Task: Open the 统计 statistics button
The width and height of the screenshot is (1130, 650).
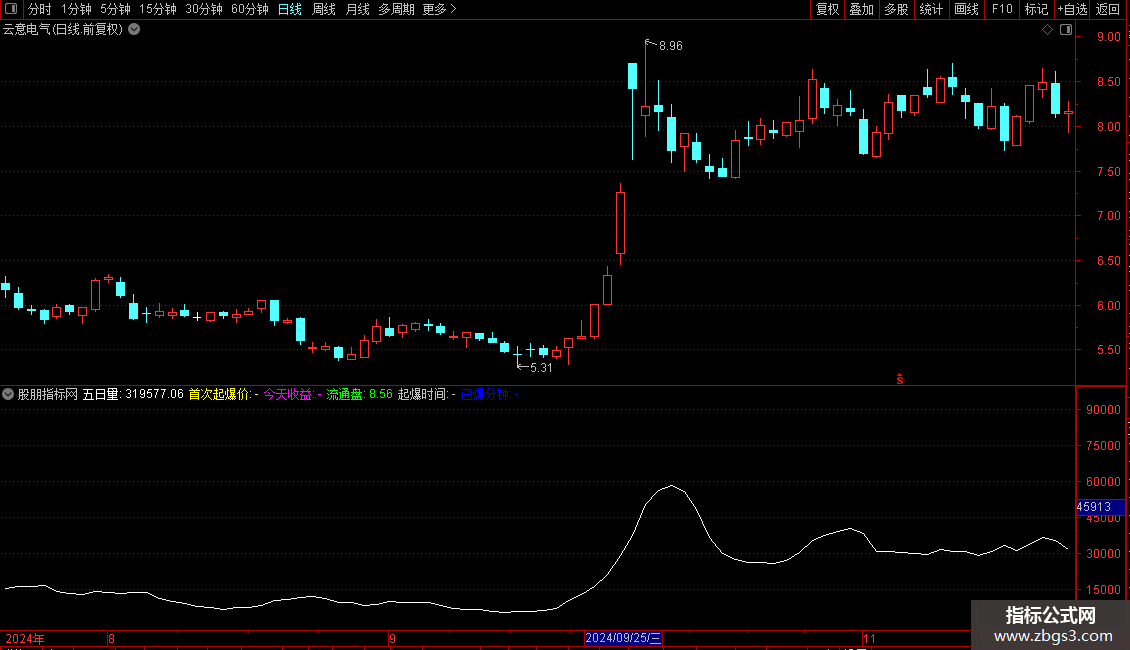Action: tap(931, 9)
